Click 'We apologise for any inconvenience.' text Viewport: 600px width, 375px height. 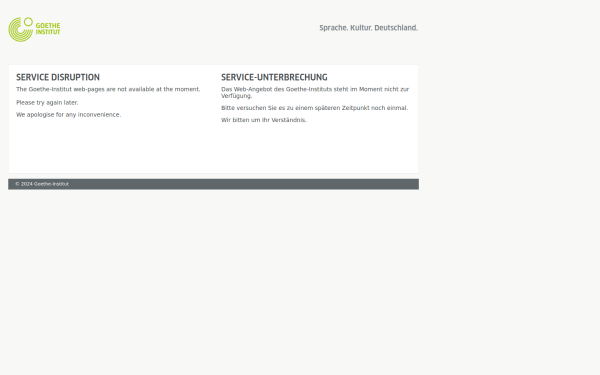68,115
